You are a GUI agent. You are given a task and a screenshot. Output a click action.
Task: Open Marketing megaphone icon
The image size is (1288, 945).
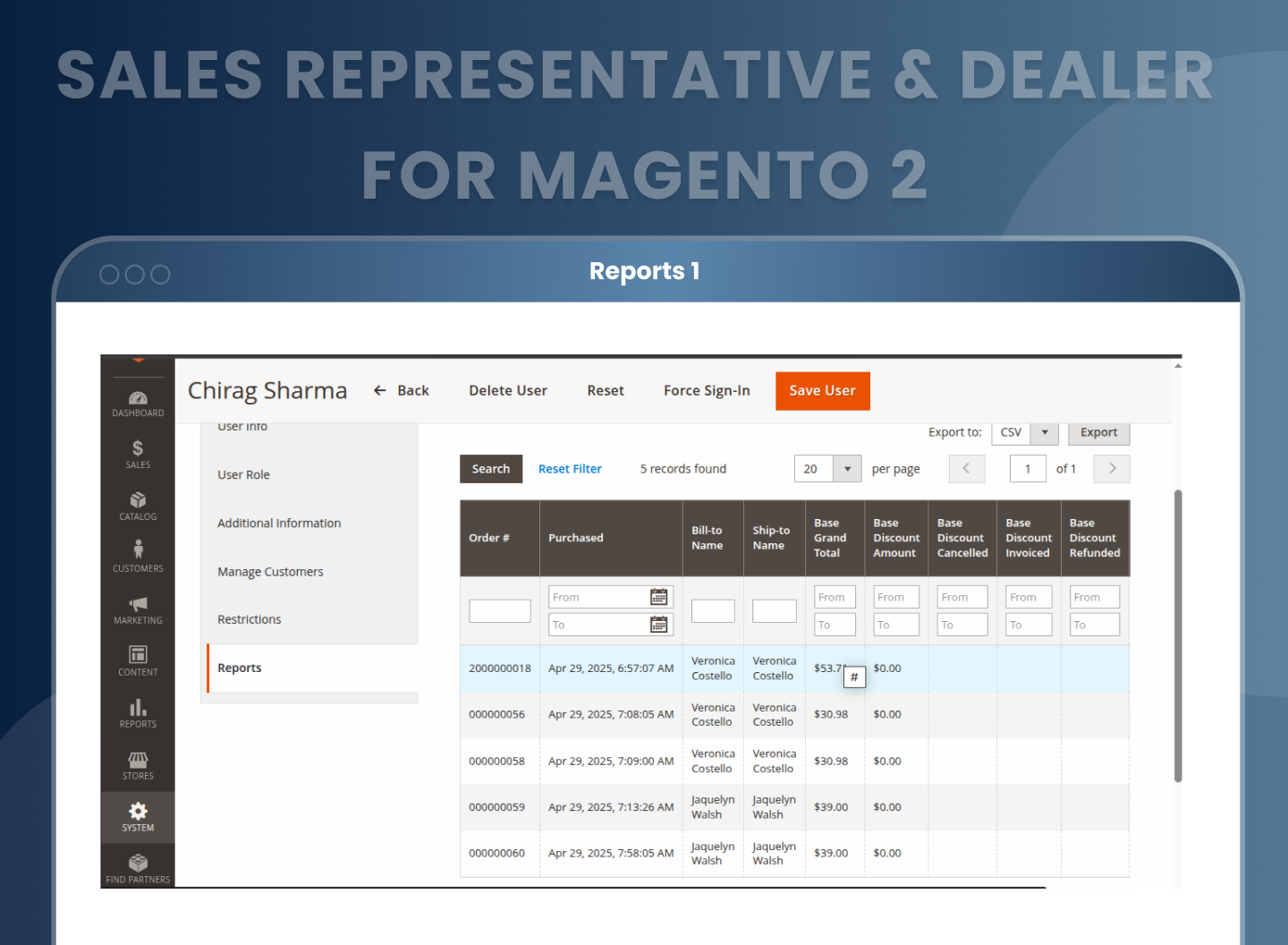tap(138, 604)
